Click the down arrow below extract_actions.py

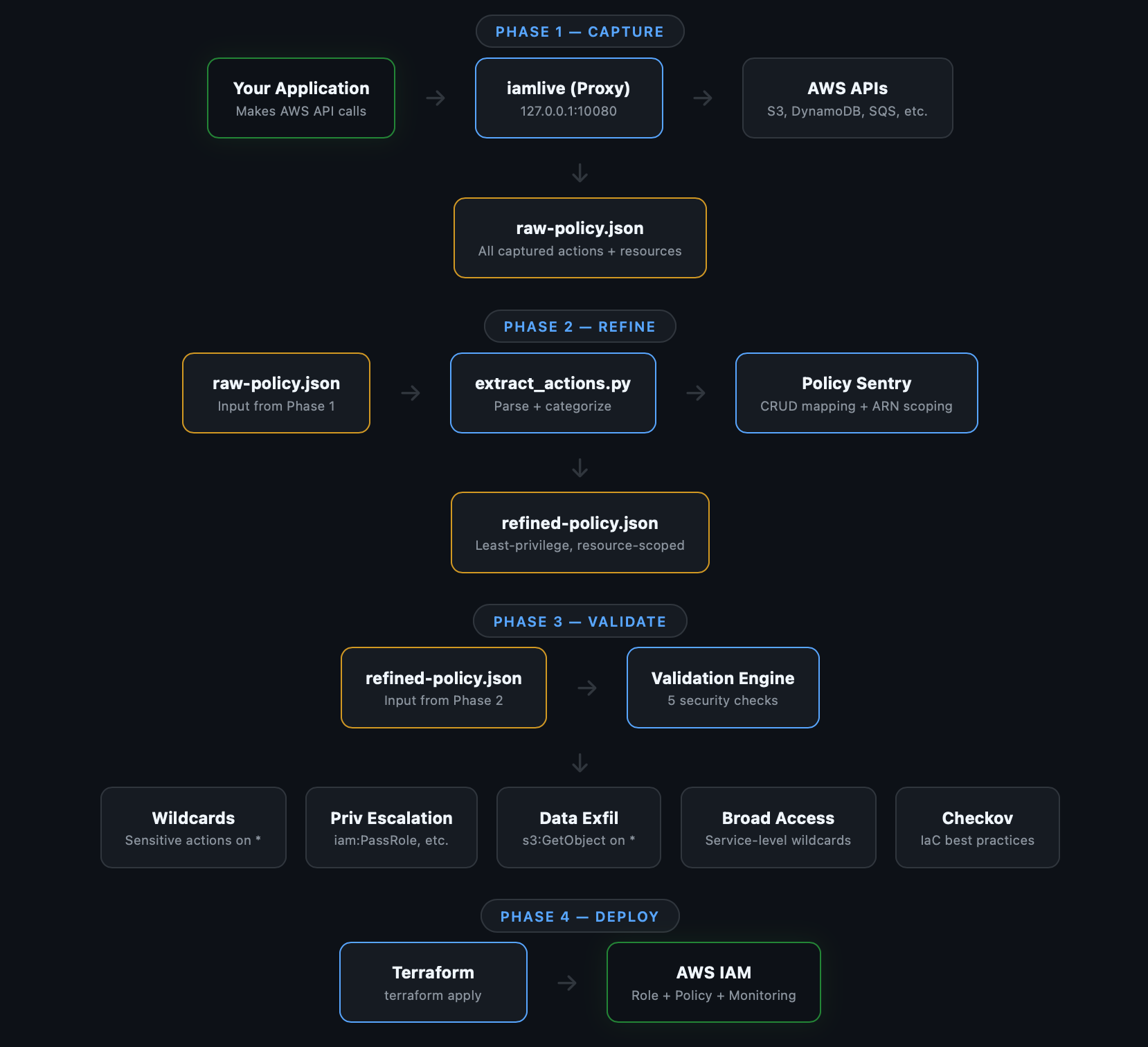tap(580, 468)
